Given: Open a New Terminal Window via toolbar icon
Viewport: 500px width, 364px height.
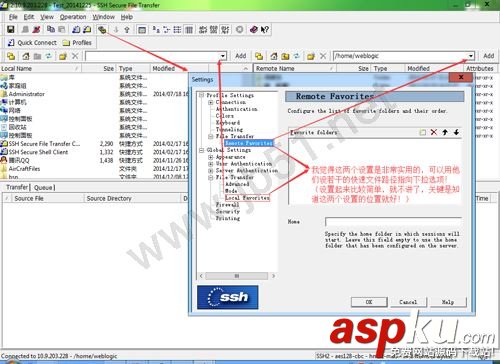Looking at the screenshot, I should (x=76, y=30).
